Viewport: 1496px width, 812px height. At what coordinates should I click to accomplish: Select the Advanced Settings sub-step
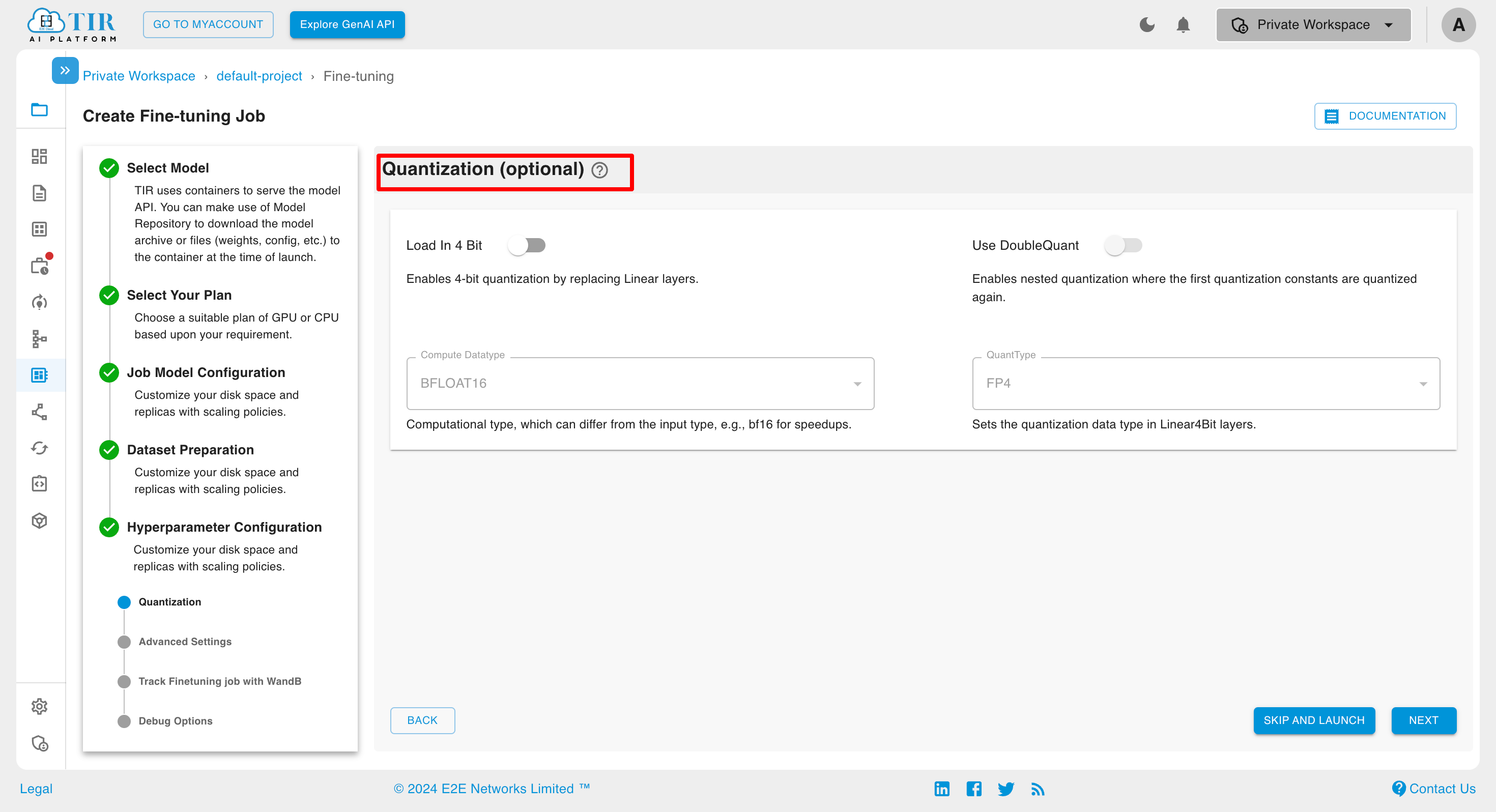tap(185, 641)
